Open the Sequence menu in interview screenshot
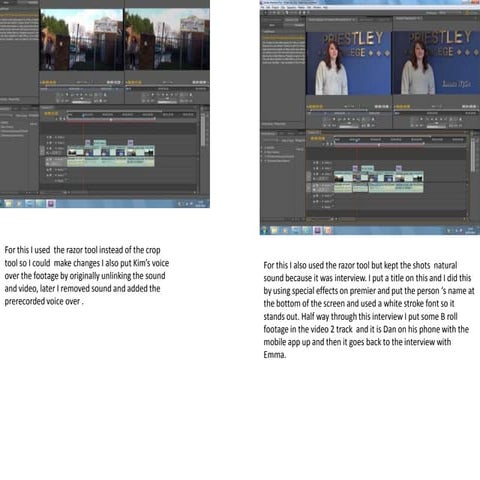The image size is (480, 480). pos(291,7)
